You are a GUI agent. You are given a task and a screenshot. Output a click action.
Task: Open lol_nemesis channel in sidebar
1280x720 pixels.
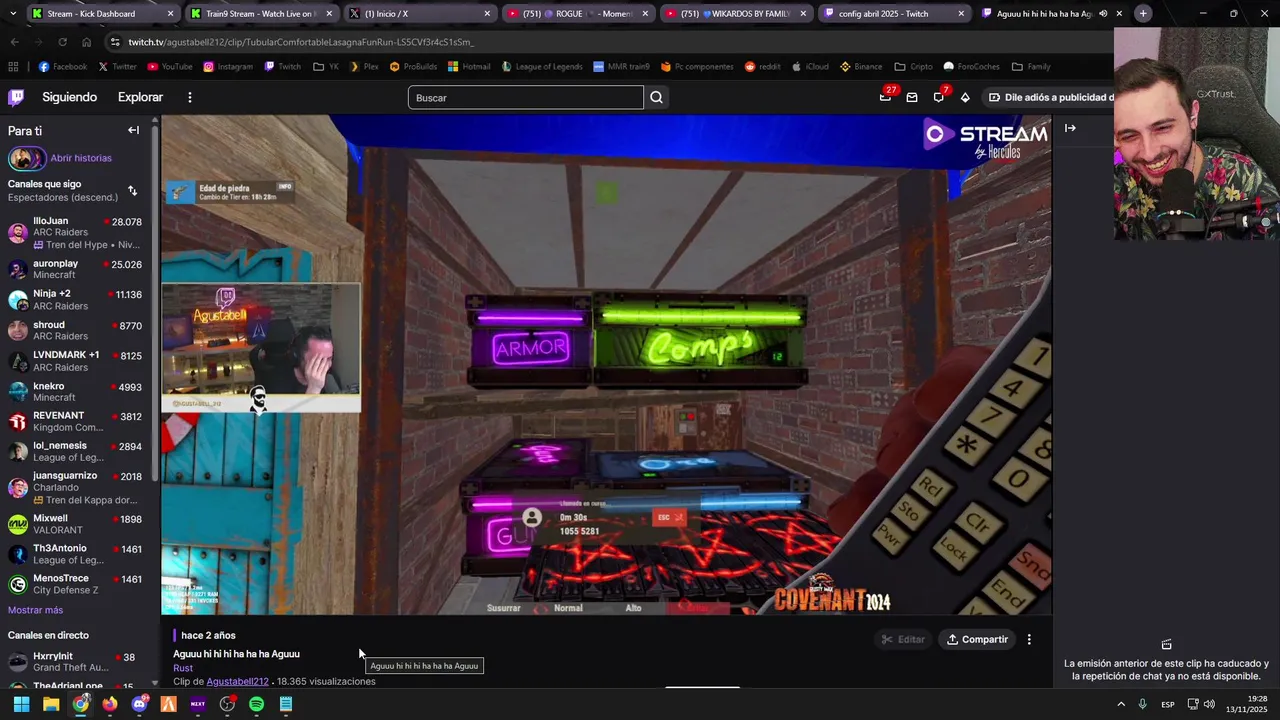pyautogui.click(x=76, y=451)
